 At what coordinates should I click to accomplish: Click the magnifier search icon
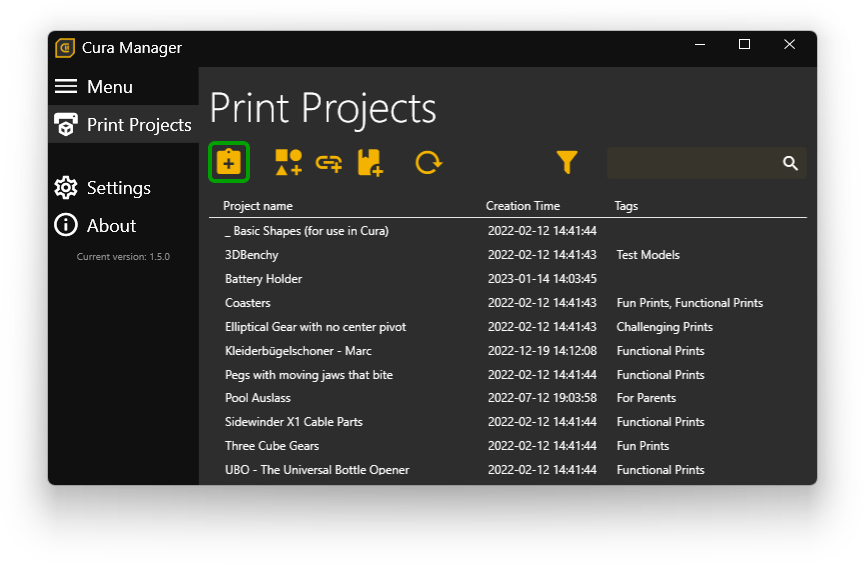click(x=790, y=163)
